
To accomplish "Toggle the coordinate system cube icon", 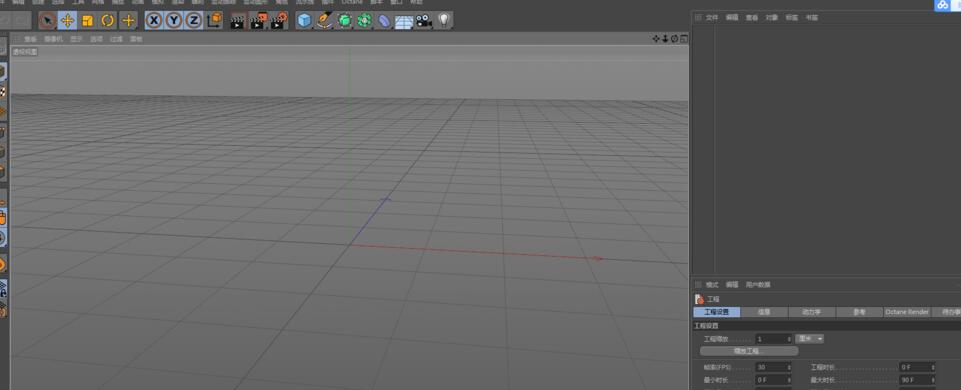I will click(x=214, y=20).
